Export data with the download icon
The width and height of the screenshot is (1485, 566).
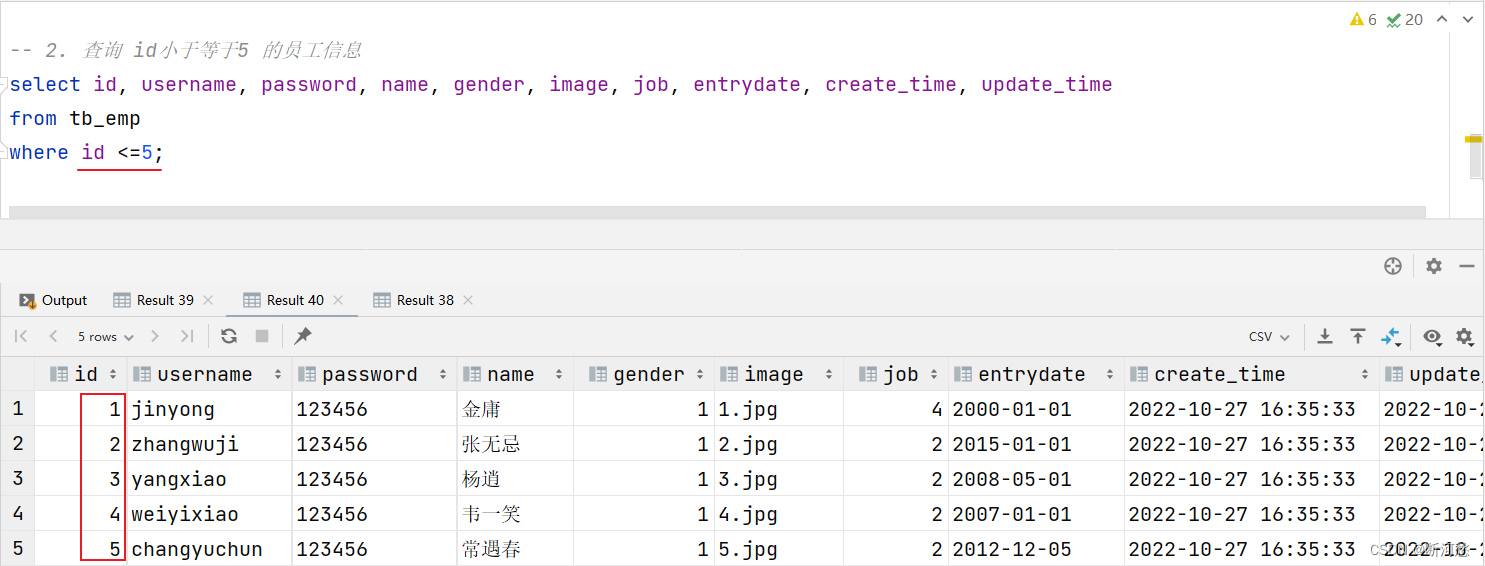point(1325,336)
